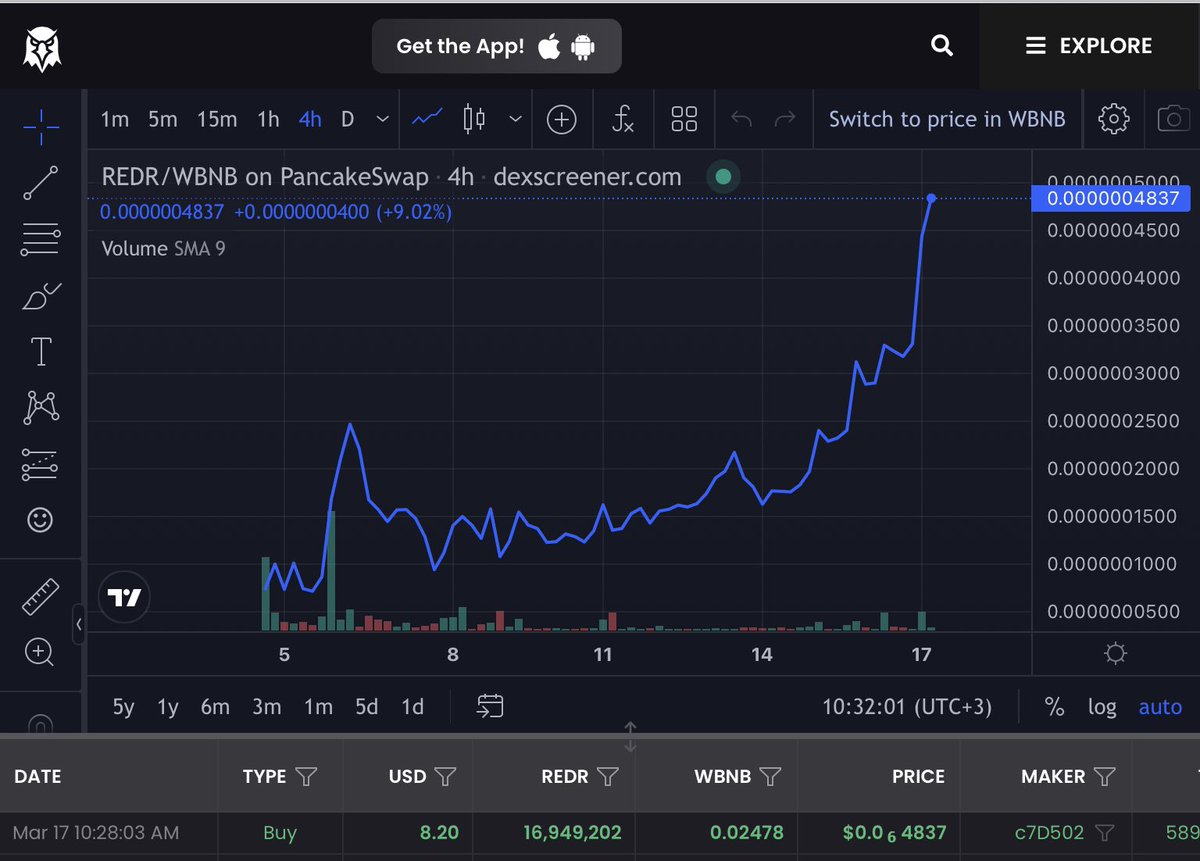Screen dimensions: 1200x861
Task: Select the 1h interval
Action: pyautogui.click(x=268, y=120)
